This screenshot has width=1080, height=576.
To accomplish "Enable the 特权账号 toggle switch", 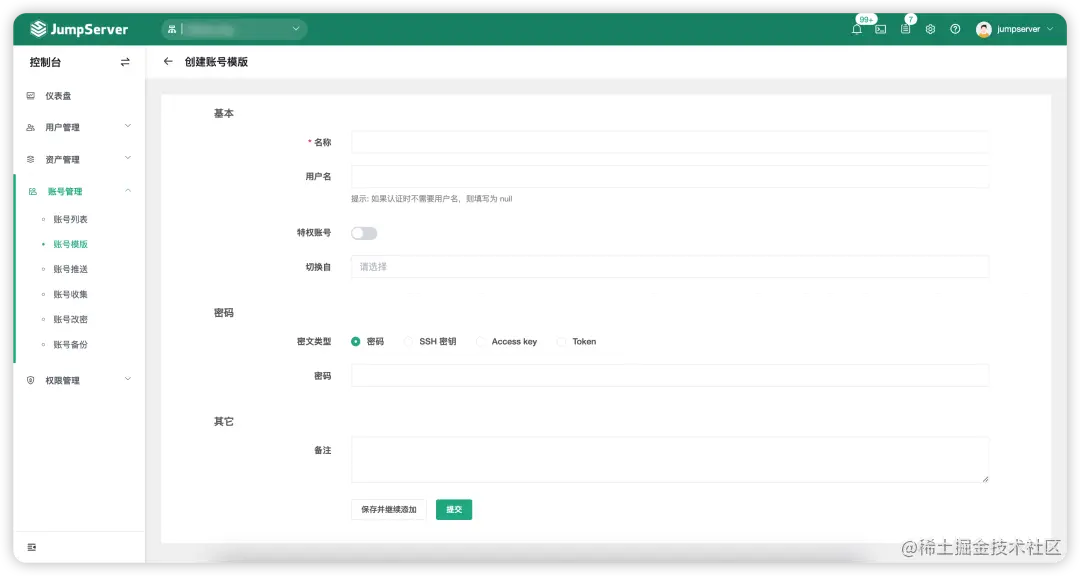I will point(364,232).
